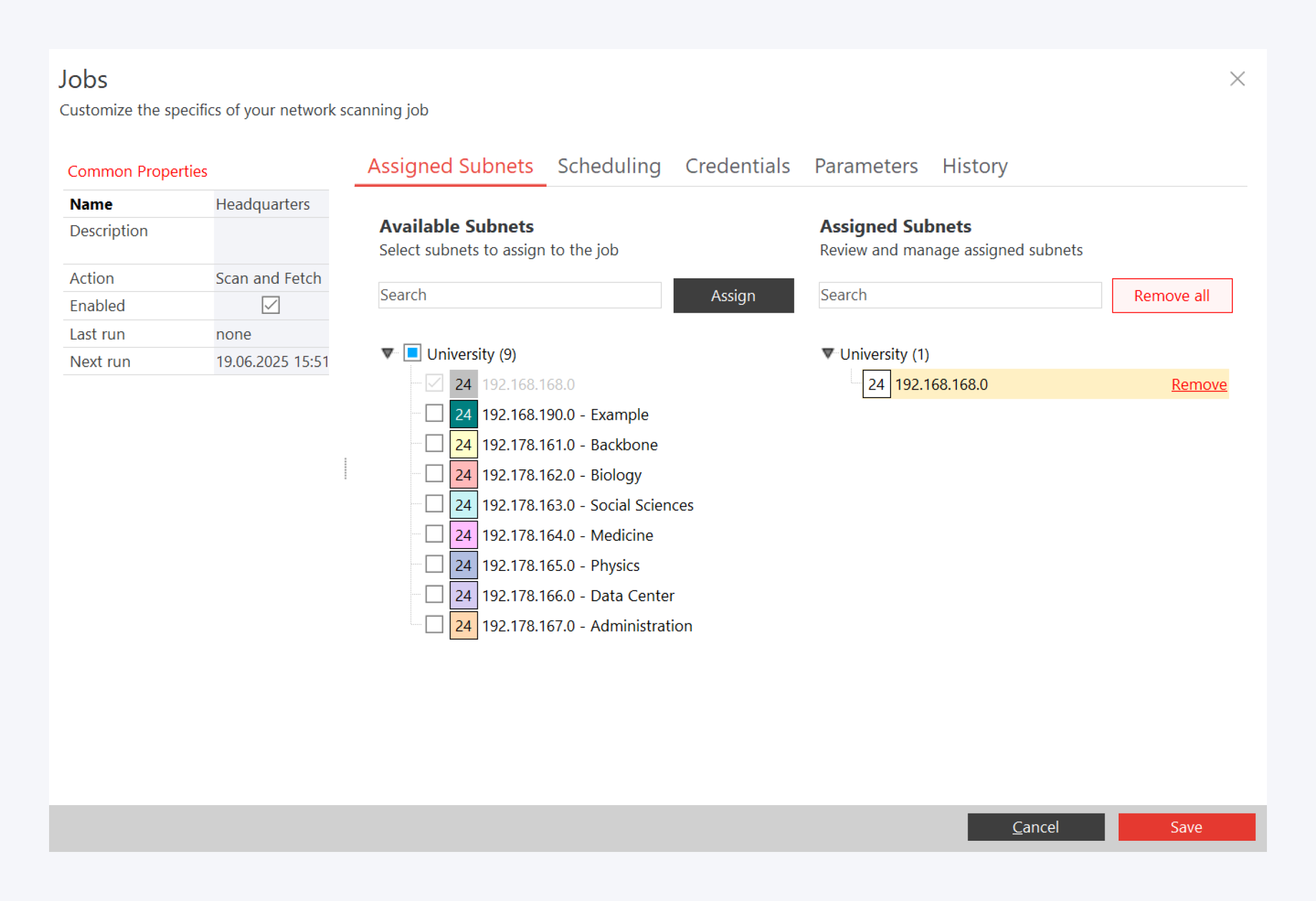This screenshot has width=1316, height=901.
Task: Click Remove link for 192.168.168.0
Action: (1198, 384)
